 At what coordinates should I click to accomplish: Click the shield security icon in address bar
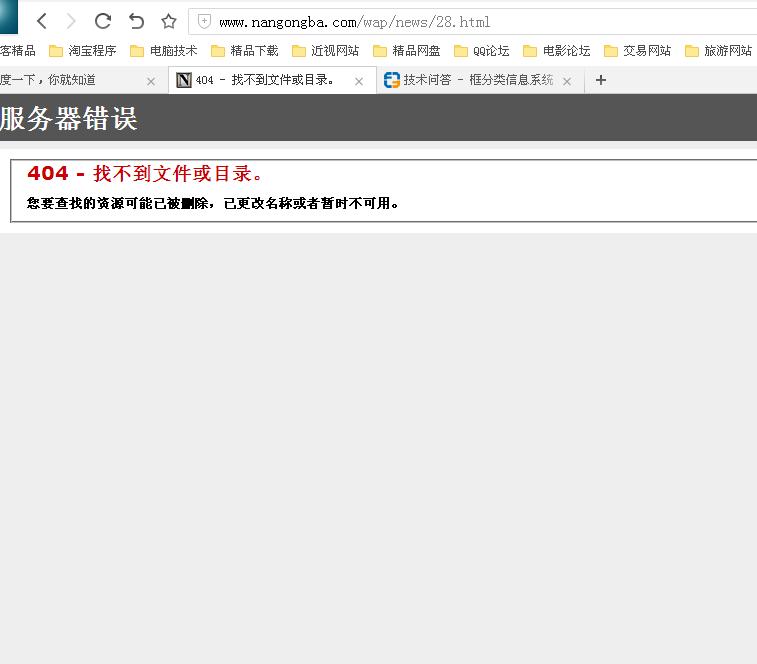click(204, 21)
